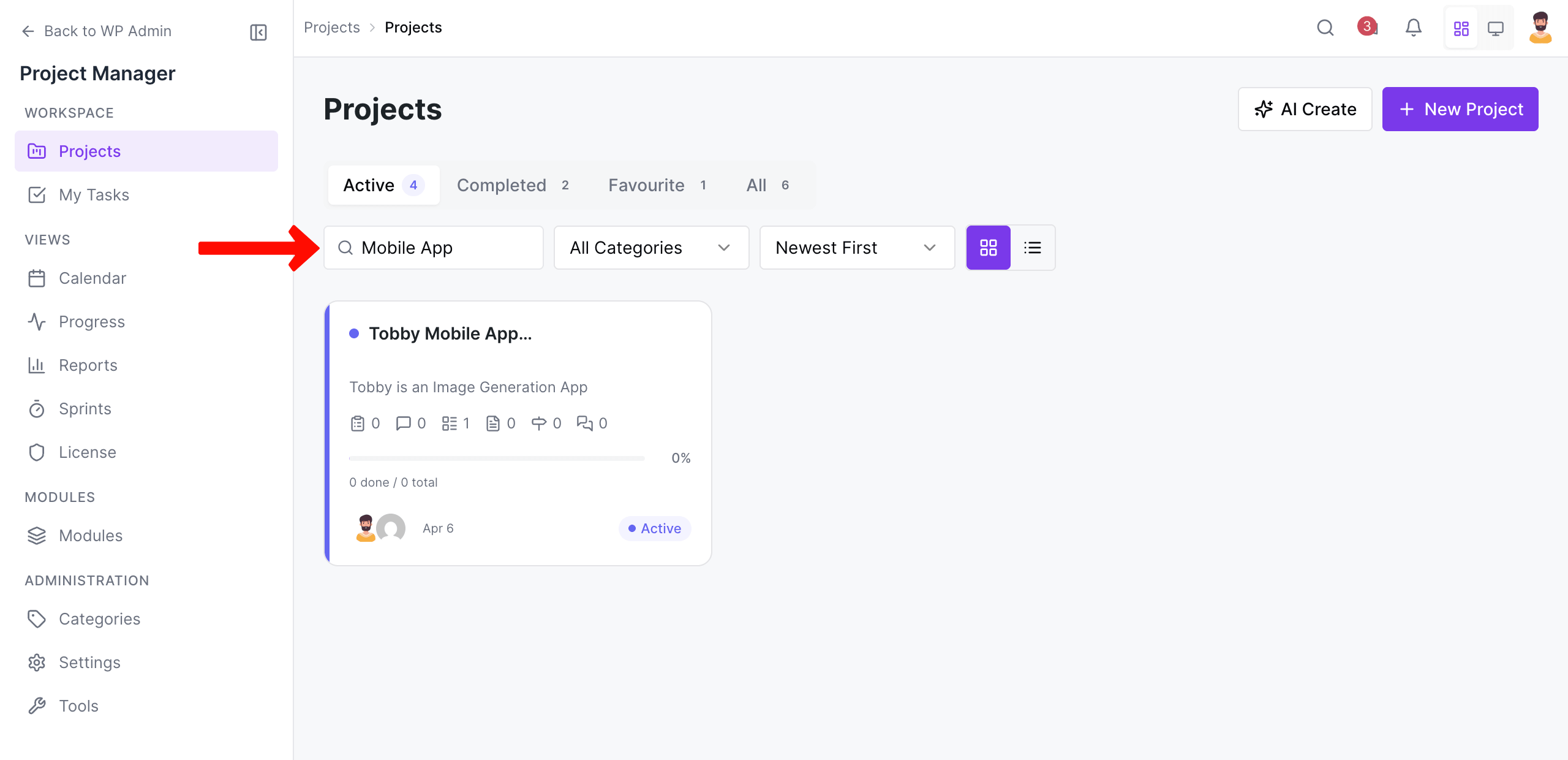Open the Tools section in the sidebar
This screenshot has height=760, width=1568.
coord(78,705)
